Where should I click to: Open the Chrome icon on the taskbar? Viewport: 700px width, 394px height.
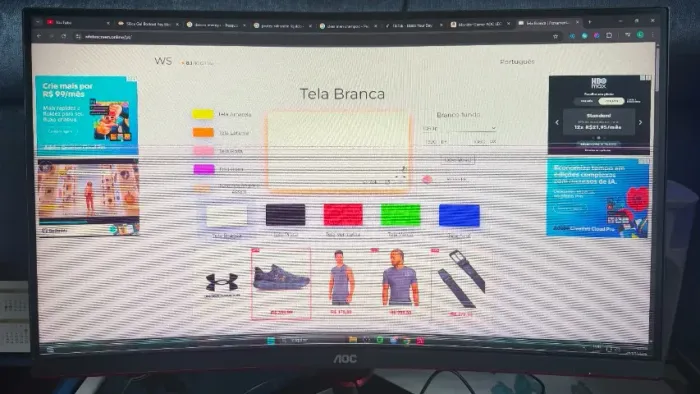tap(406, 340)
